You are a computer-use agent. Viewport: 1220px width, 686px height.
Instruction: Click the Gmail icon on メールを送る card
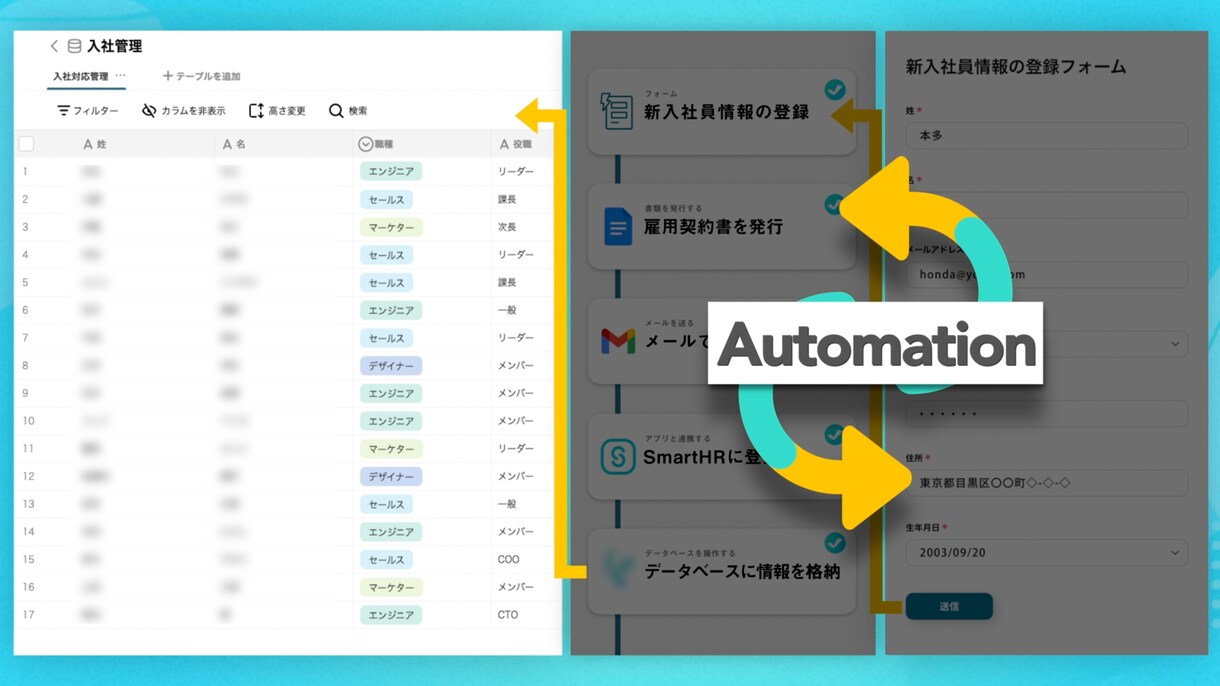618,341
